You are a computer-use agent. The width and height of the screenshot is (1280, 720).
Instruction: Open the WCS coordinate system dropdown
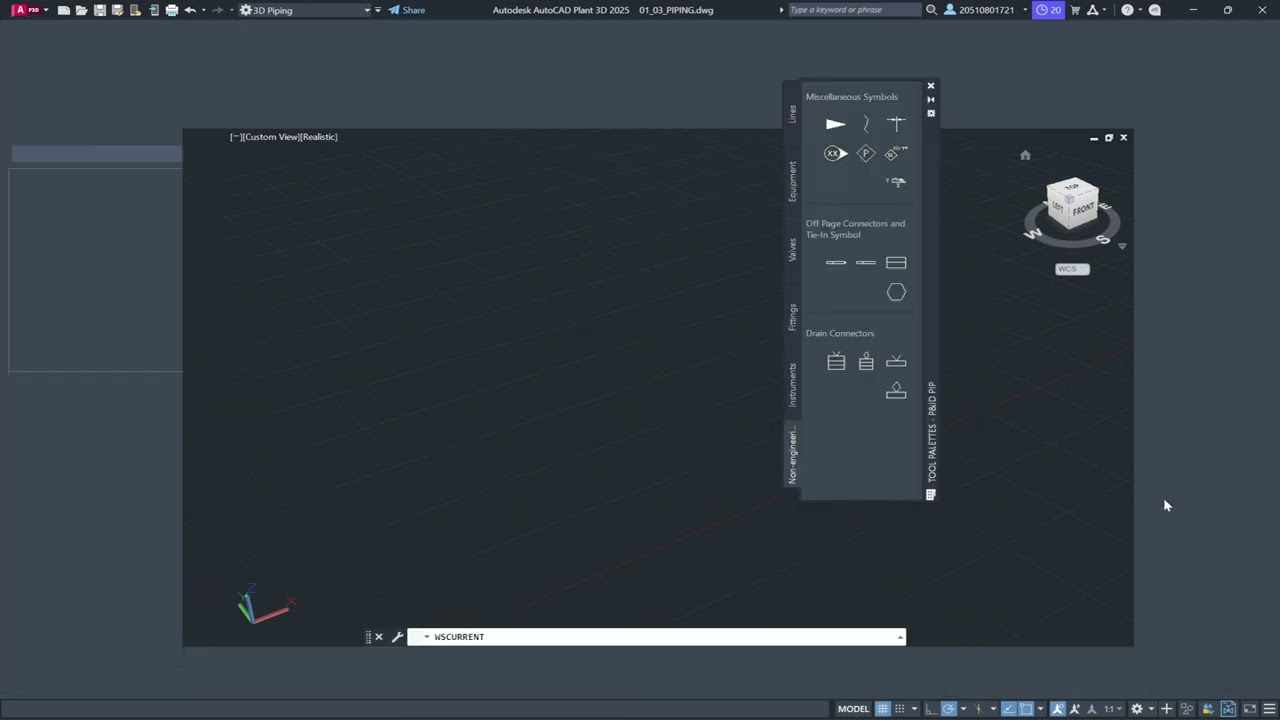tap(1072, 269)
